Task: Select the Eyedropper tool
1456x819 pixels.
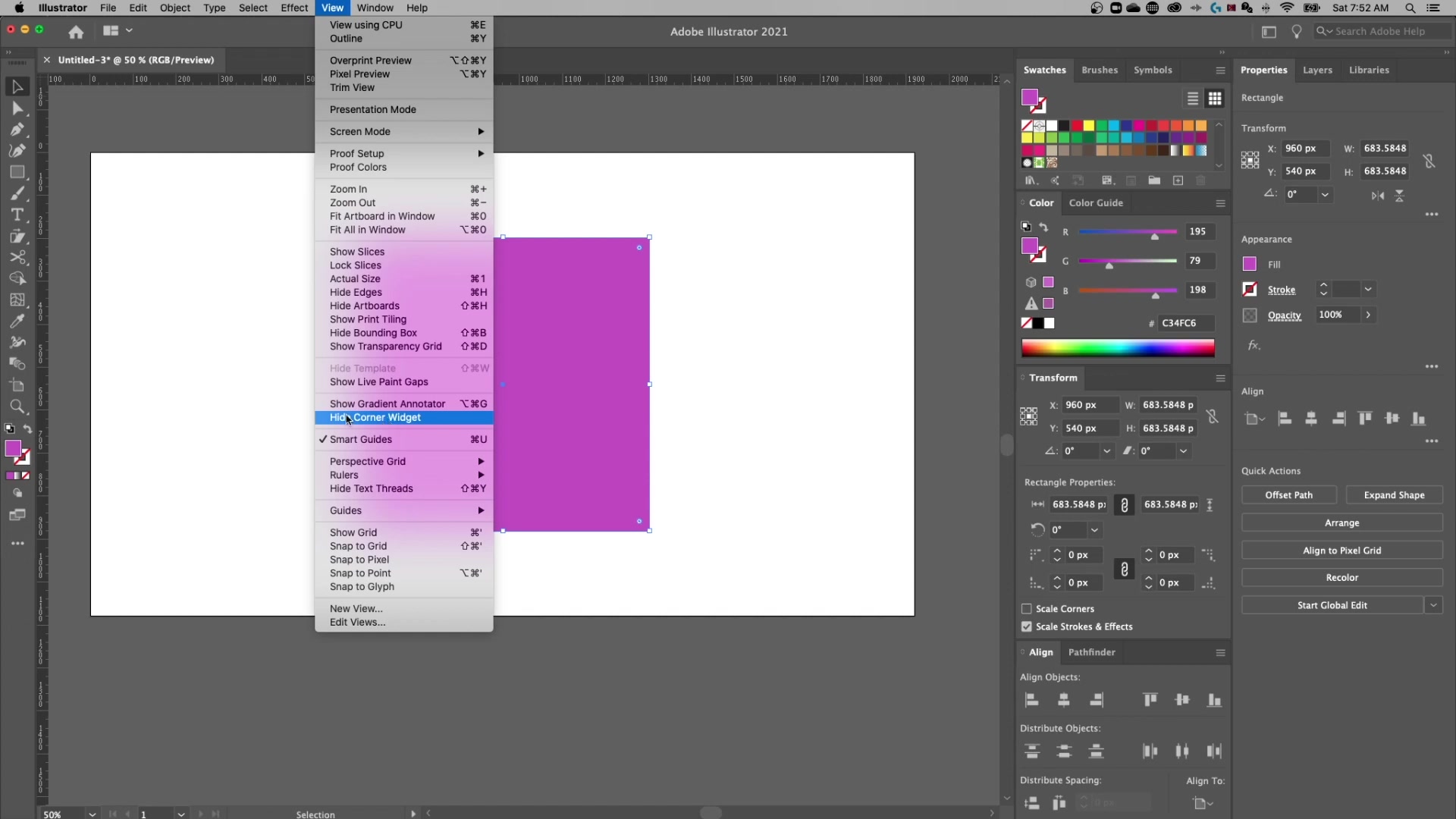Action: (x=17, y=321)
